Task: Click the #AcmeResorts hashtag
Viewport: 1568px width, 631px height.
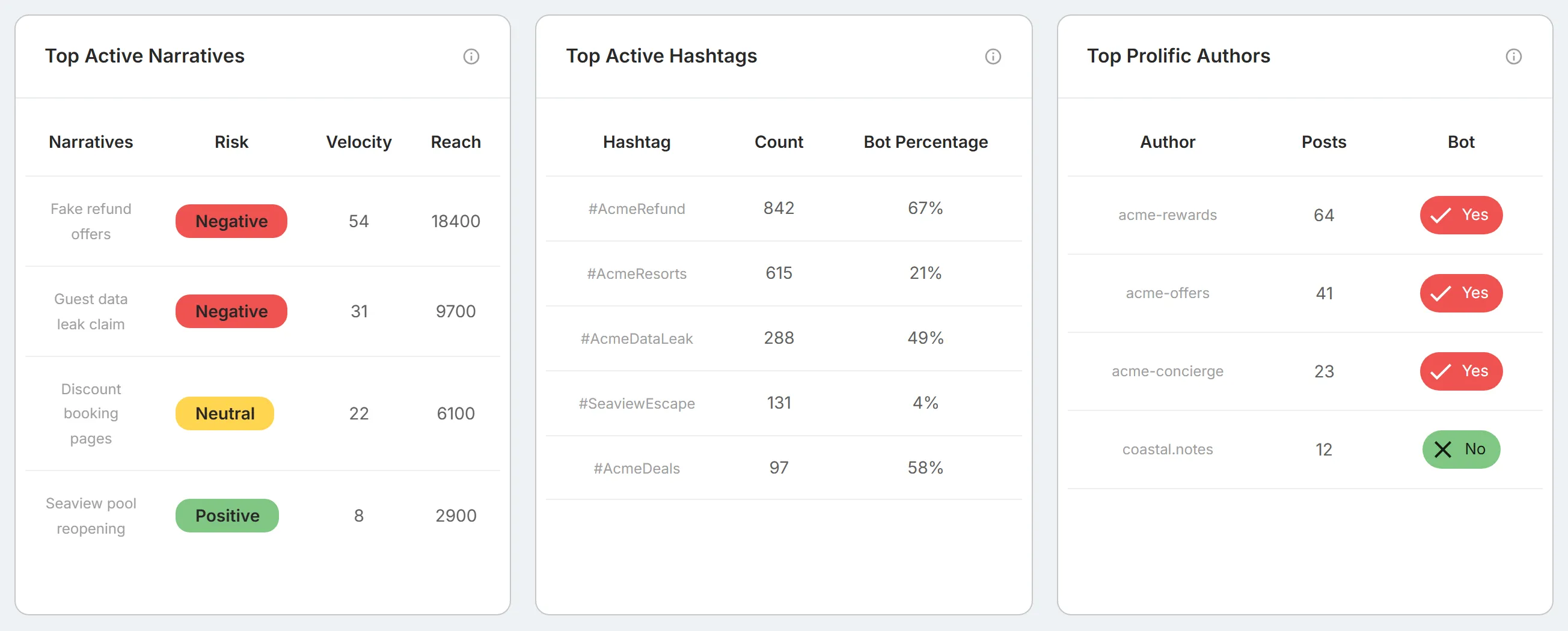Action: point(637,274)
